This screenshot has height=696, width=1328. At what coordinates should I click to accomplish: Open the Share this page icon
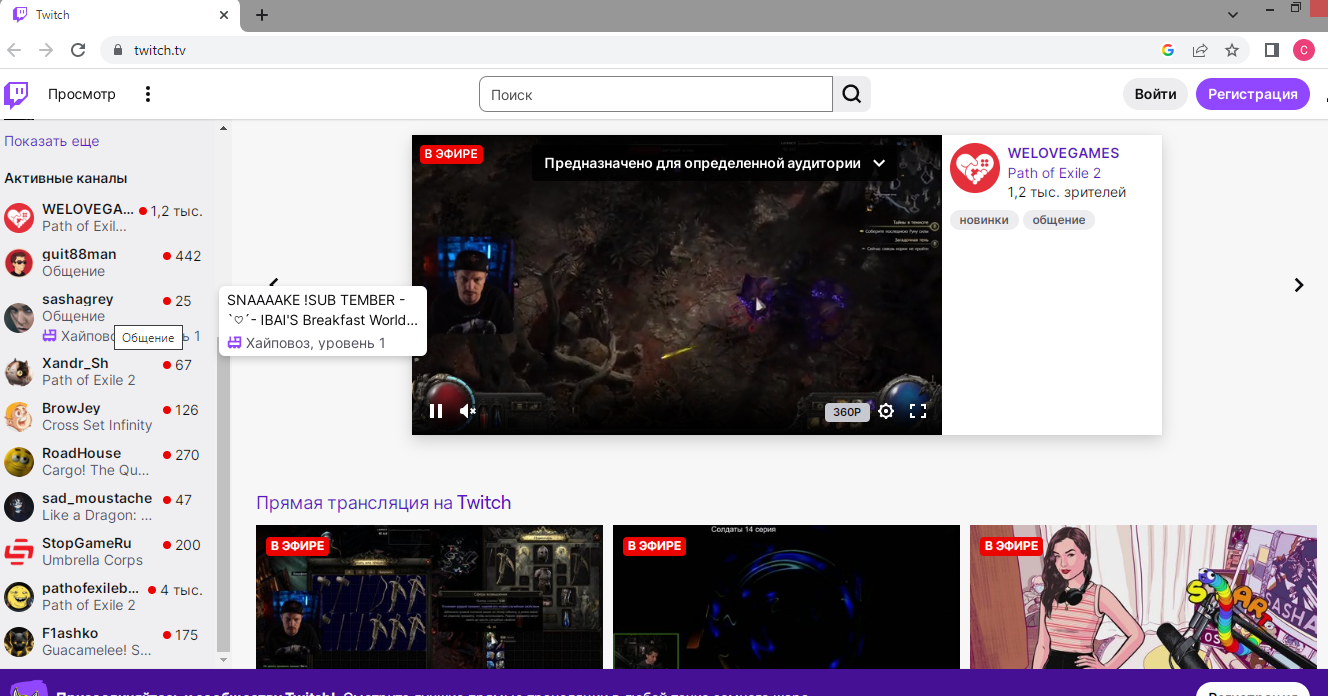click(1200, 50)
